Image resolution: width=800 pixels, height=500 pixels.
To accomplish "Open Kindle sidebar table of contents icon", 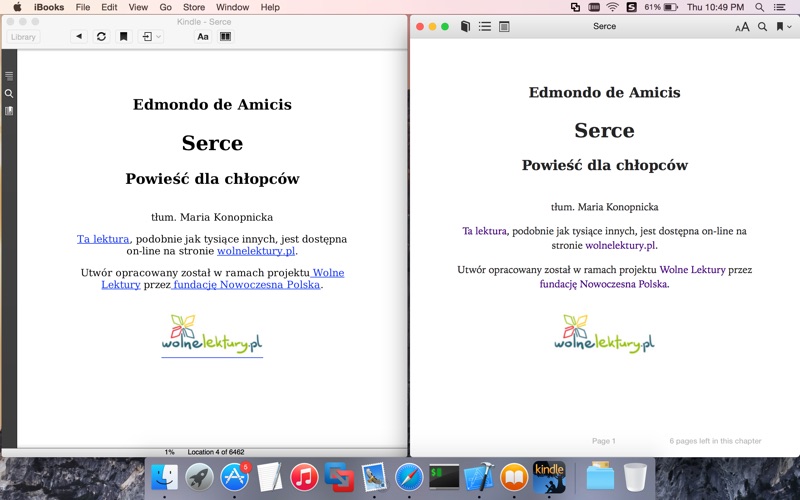I will (9, 76).
